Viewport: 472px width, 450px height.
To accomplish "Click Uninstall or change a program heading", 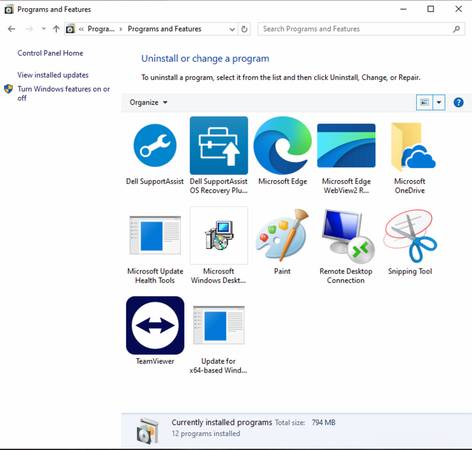I will pos(205,59).
